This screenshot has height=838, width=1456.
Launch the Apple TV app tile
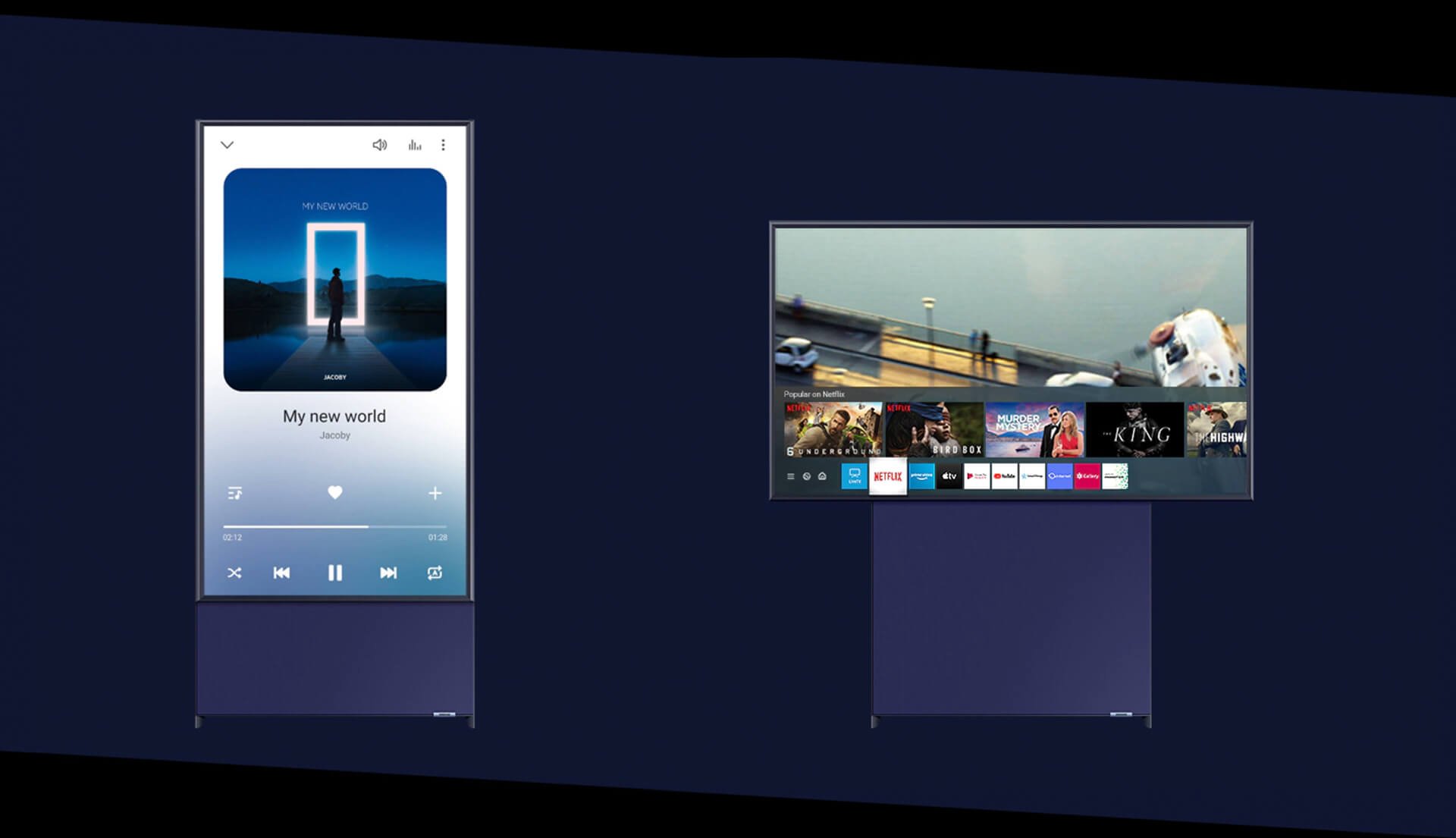tap(949, 476)
